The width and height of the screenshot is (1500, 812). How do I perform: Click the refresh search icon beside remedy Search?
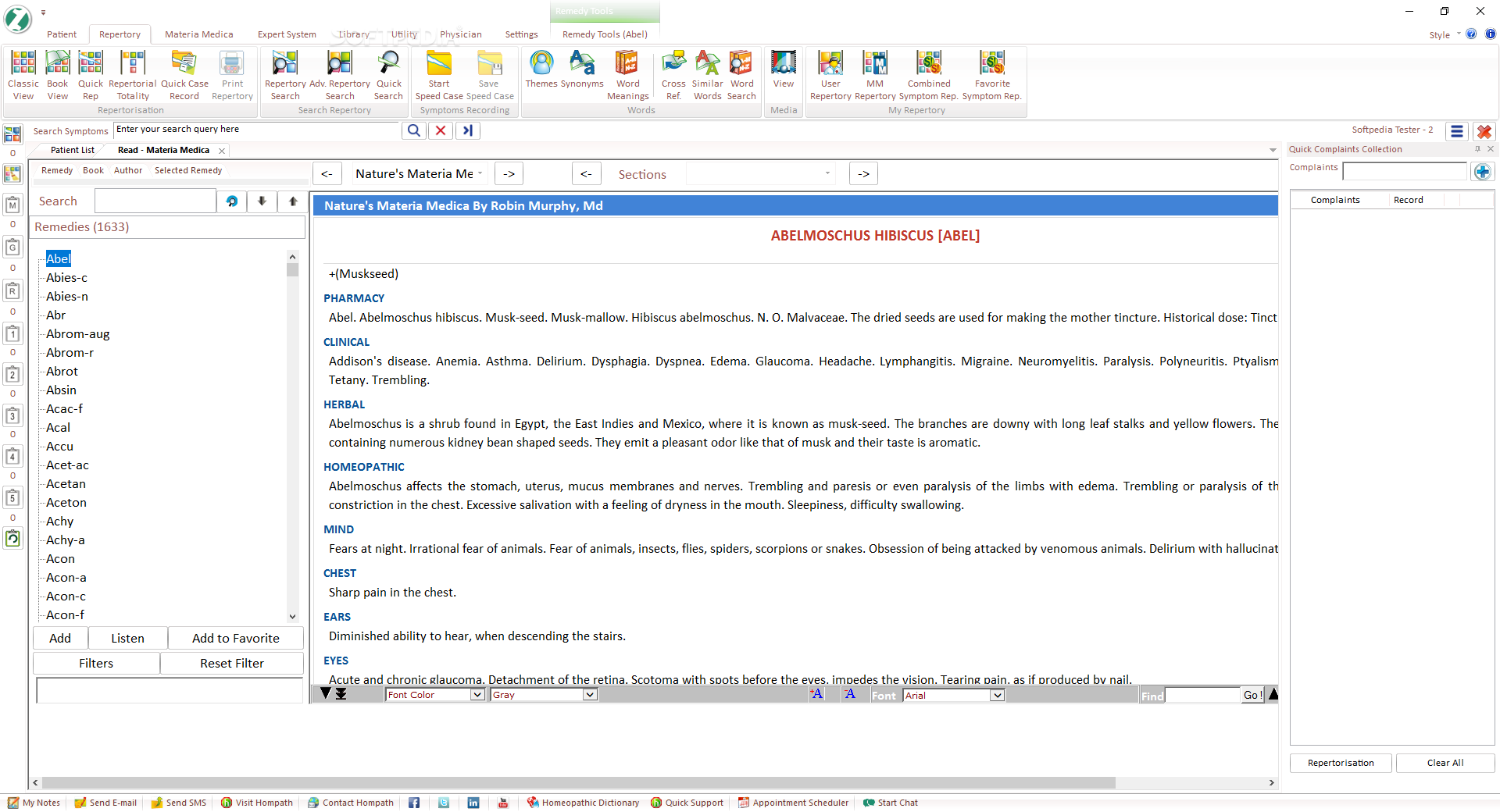[232, 201]
